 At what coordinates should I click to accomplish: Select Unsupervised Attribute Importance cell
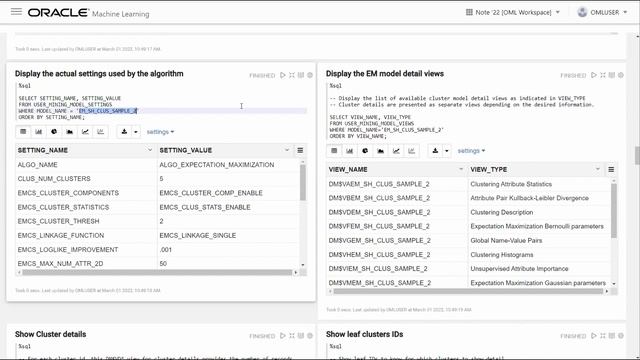coord(519,269)
